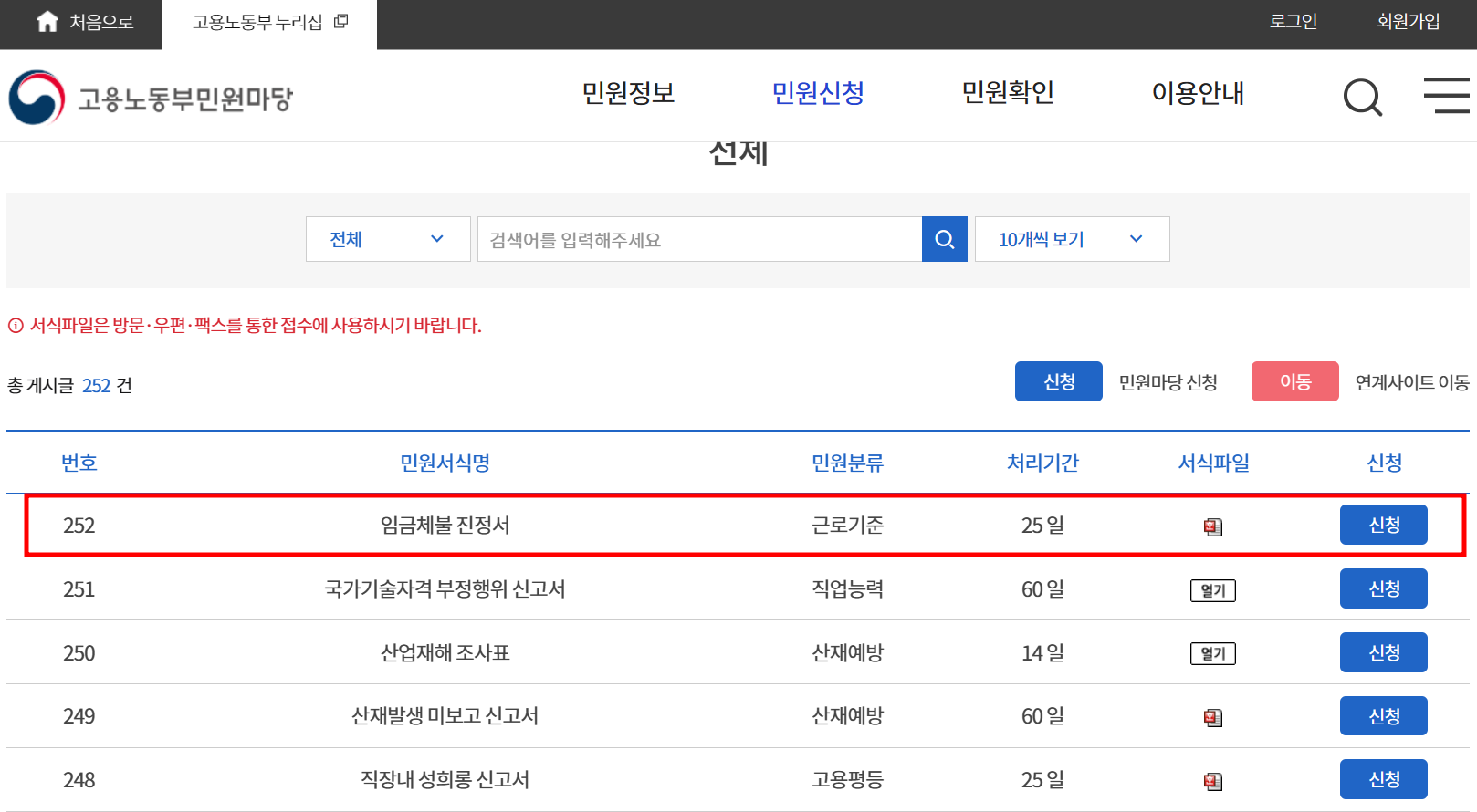Expand the 전체 category dropdown

pyautogui.click(x=388, y=239)
